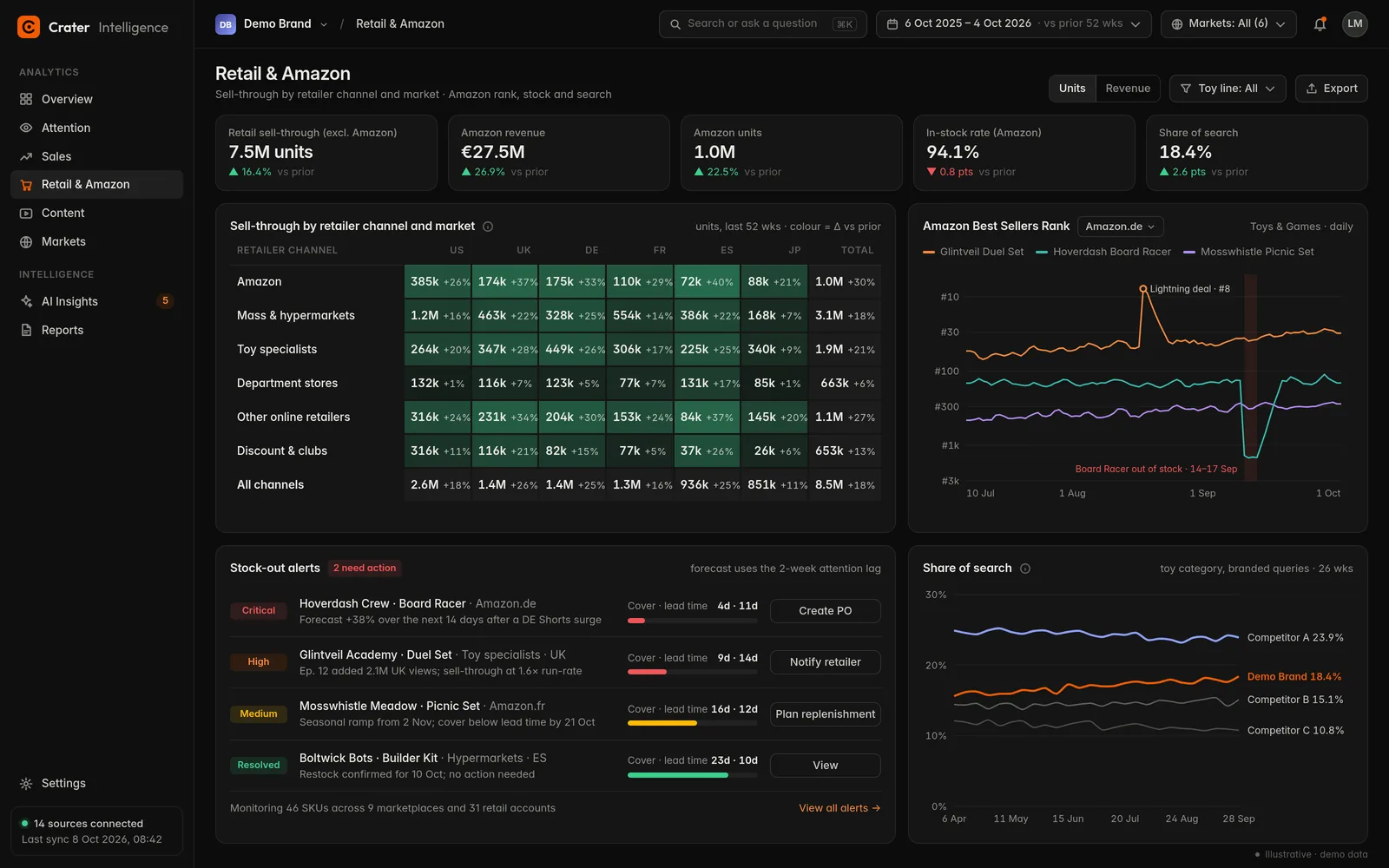The image size is (1389, 868).
Task: Click the DB Demo Brand badge
Action: coord(226,24)
